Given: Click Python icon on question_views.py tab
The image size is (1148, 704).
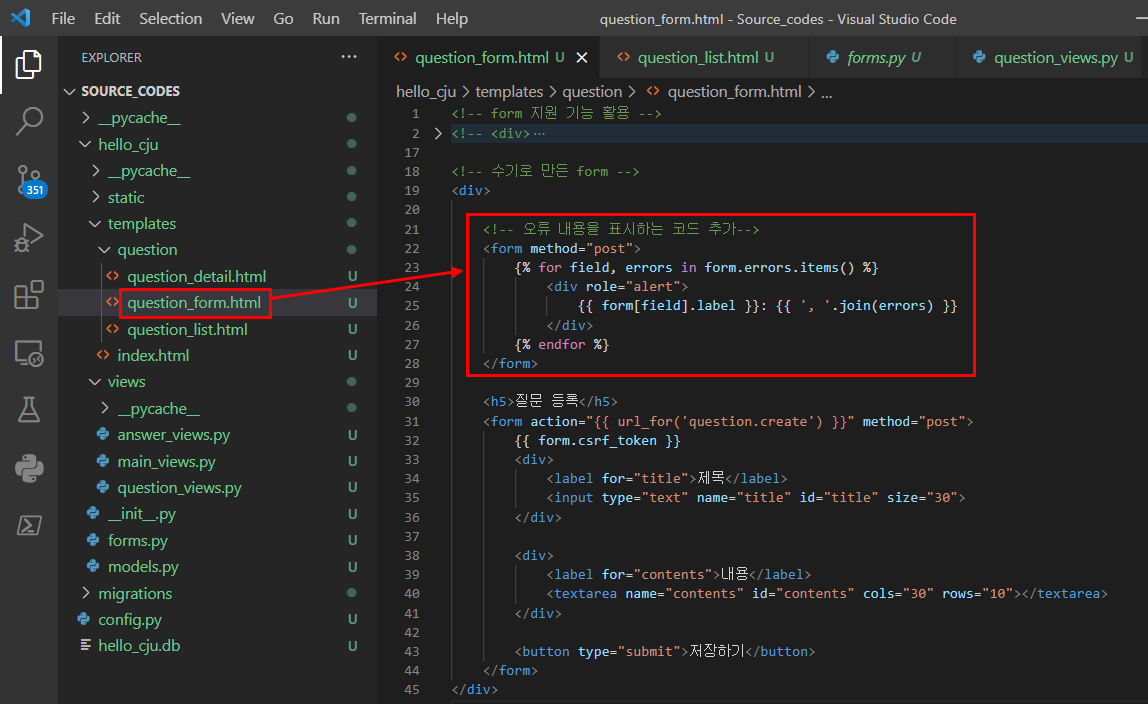Looking at the screenshot, I should click(979, 57).
